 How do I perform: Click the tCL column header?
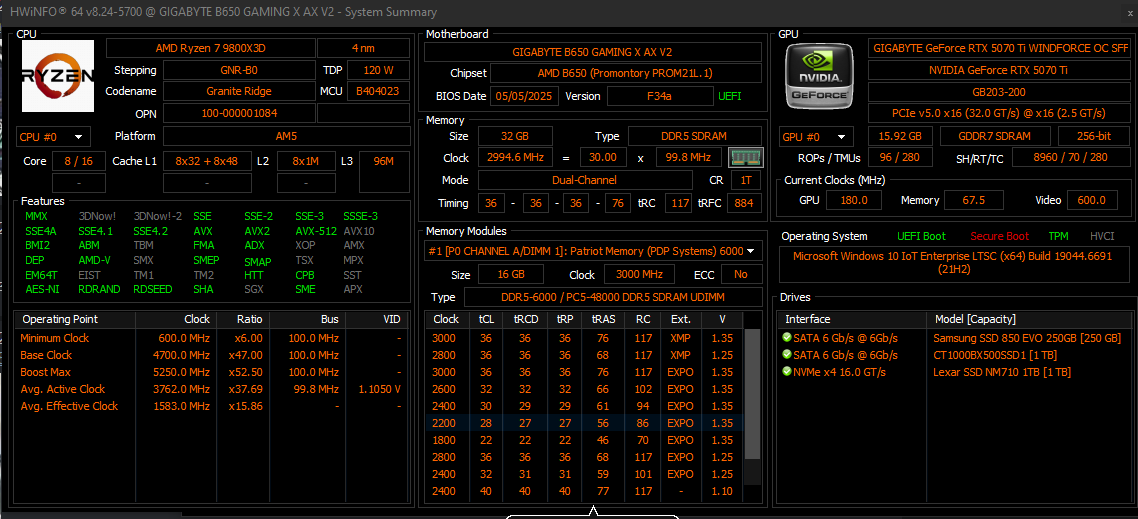486,319
